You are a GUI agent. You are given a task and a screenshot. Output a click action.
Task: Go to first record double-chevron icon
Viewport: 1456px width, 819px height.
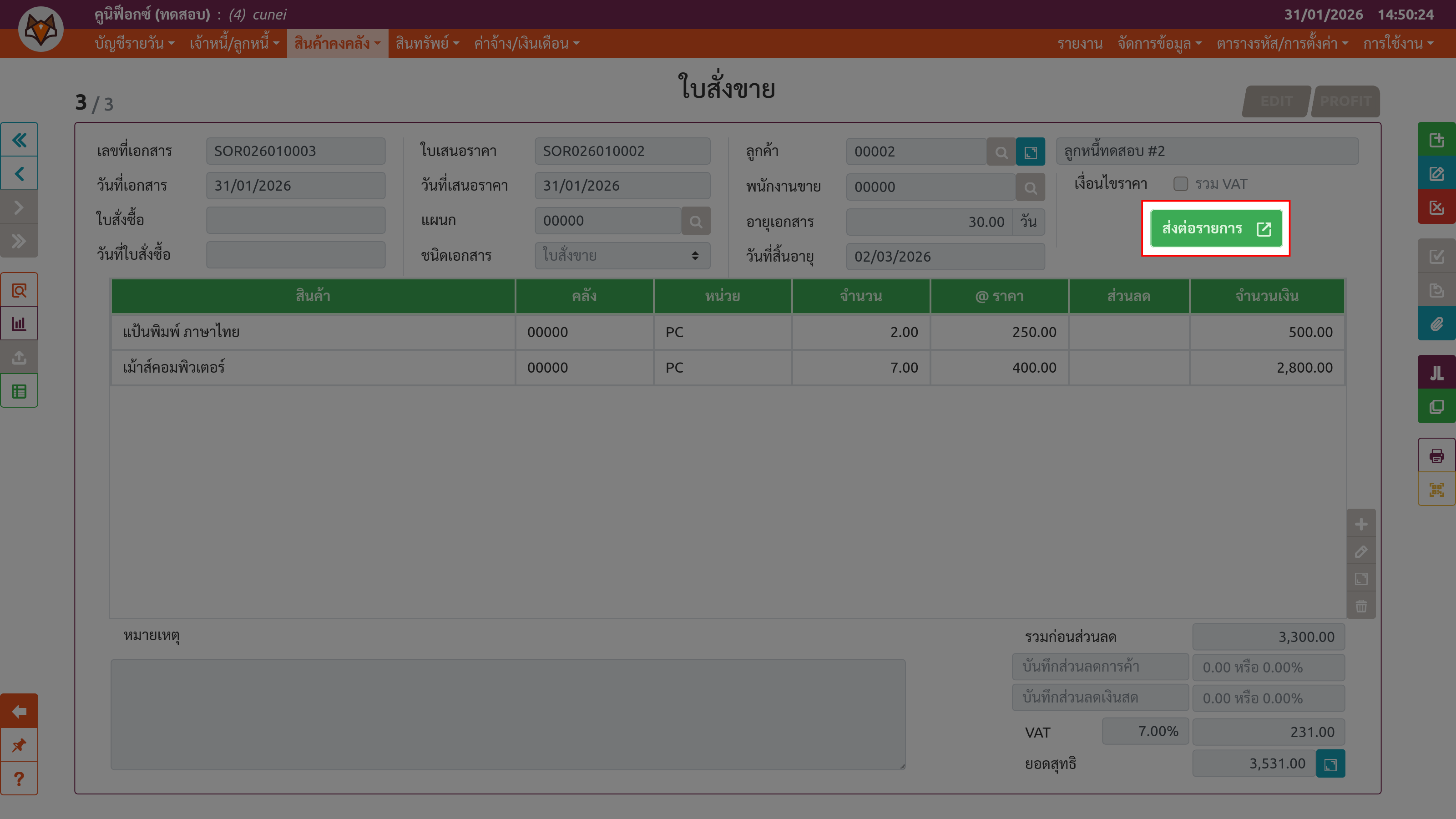[x=19, y=140]
